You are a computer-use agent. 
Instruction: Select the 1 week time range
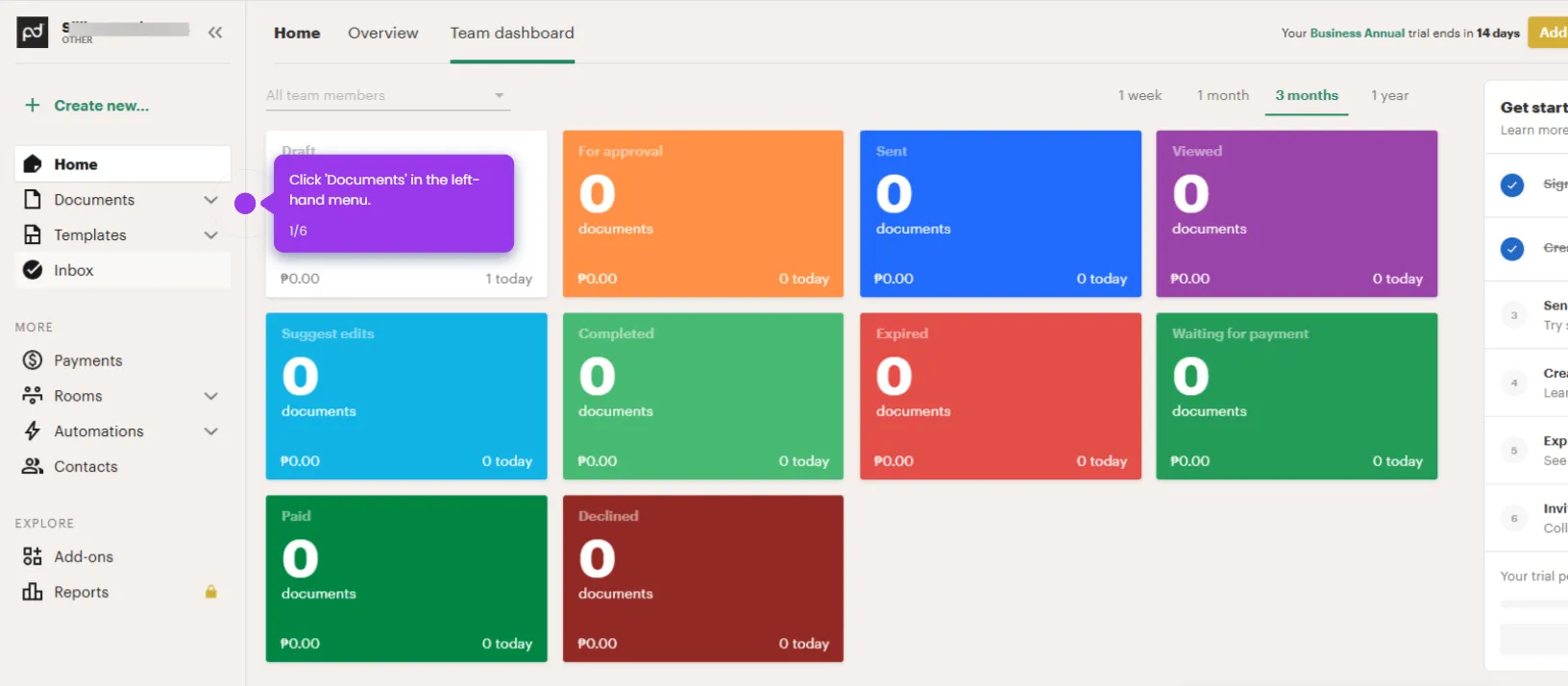click(1139, 95)
